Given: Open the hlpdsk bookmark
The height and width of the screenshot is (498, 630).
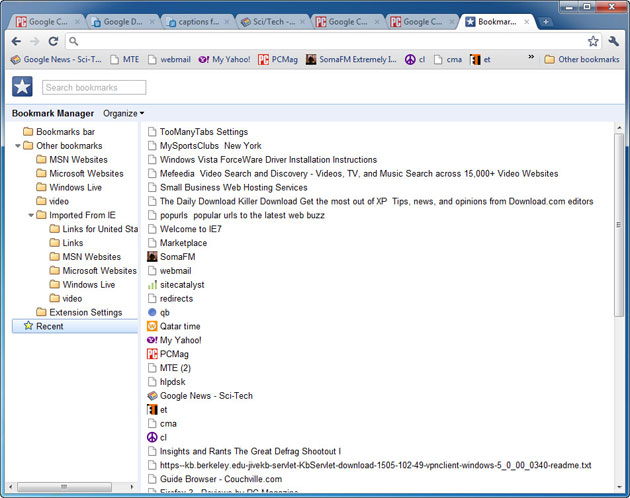Looking at the screenshot, I should [x=166, y=381].
